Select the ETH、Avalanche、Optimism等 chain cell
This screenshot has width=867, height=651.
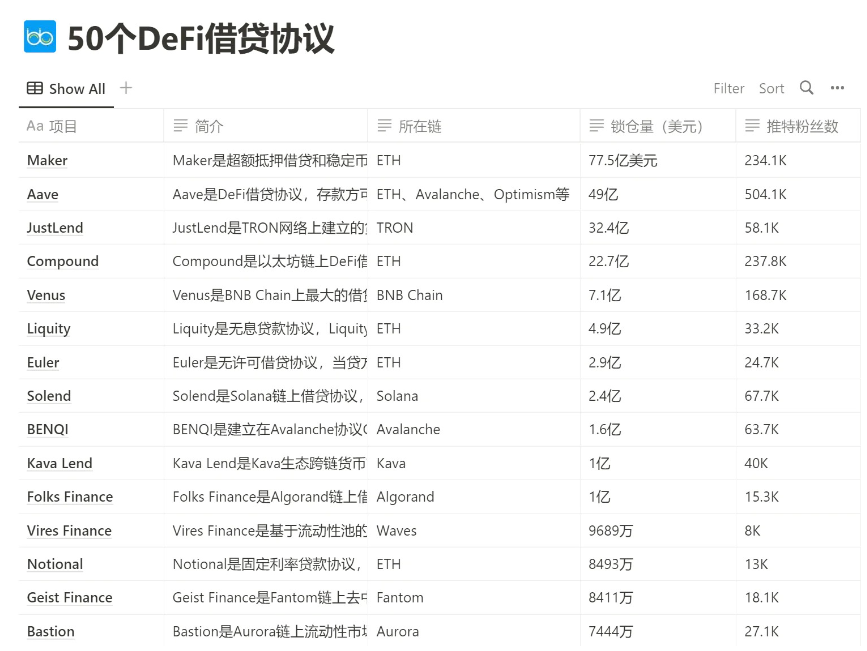(x=474, y=194)
